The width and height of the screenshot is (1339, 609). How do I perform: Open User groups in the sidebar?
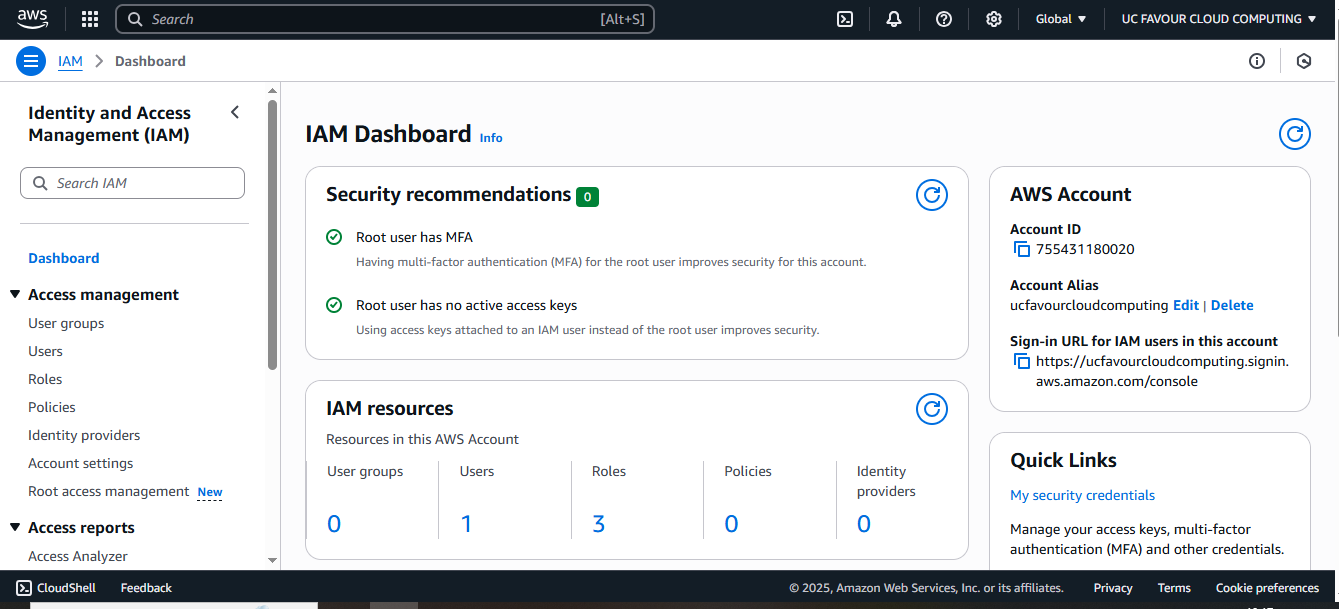[x=66, y=323]
